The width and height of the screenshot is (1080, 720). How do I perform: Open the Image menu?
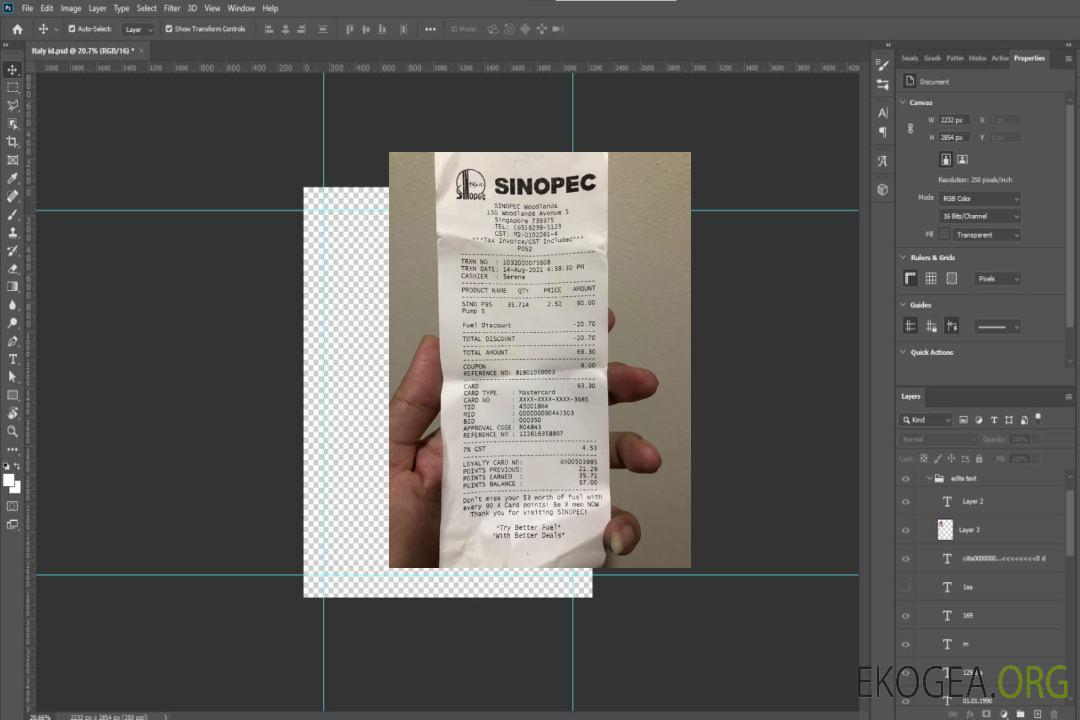pos(70,8)
